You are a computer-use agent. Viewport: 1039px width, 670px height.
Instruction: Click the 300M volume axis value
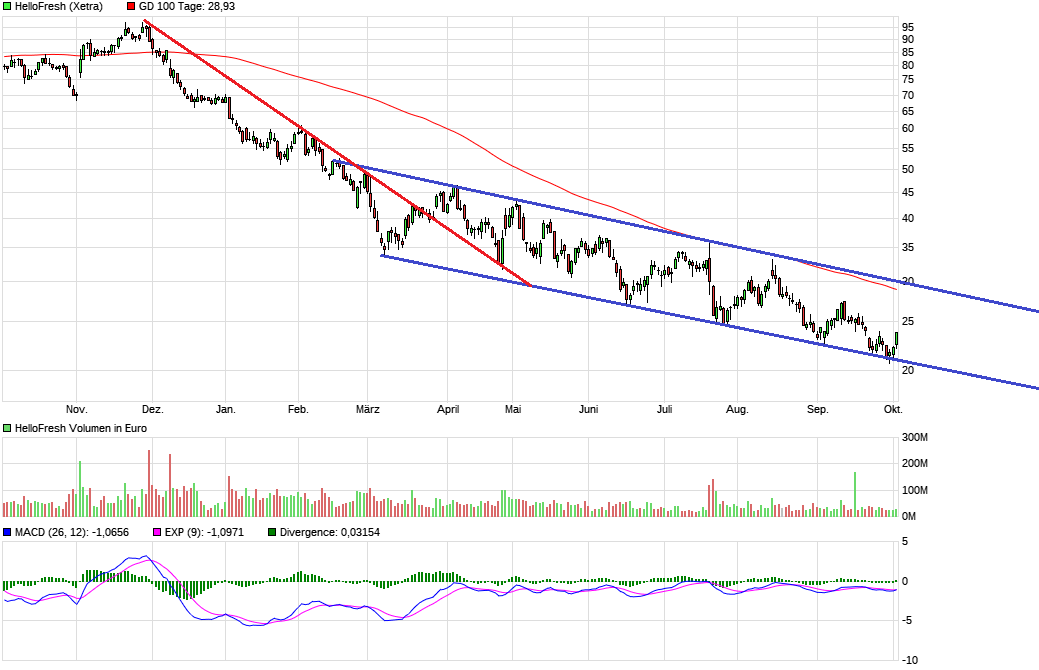coord(915,437)
